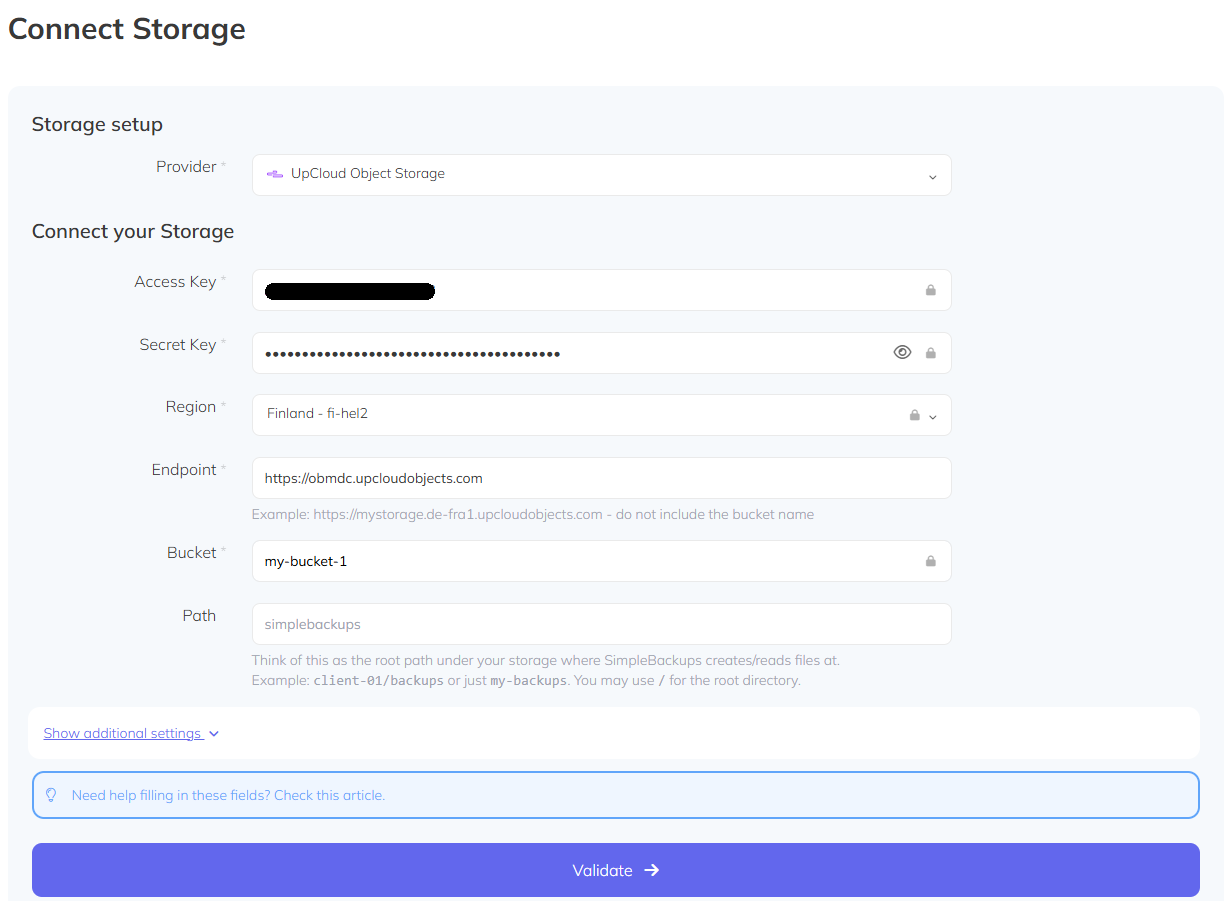The width and height of the screenshot is (1229, 901).
Task: Click inside the Path input field
Action: [600, 623]
